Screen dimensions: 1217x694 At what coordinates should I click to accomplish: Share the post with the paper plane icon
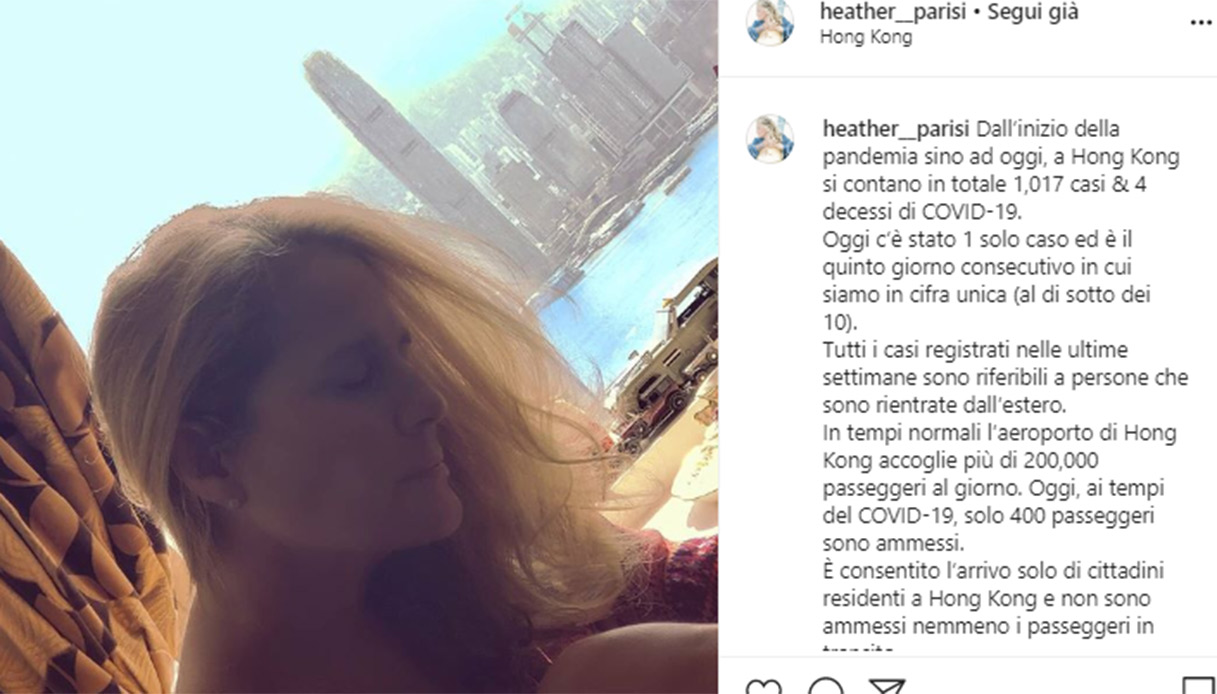click(x=886, y=687)
